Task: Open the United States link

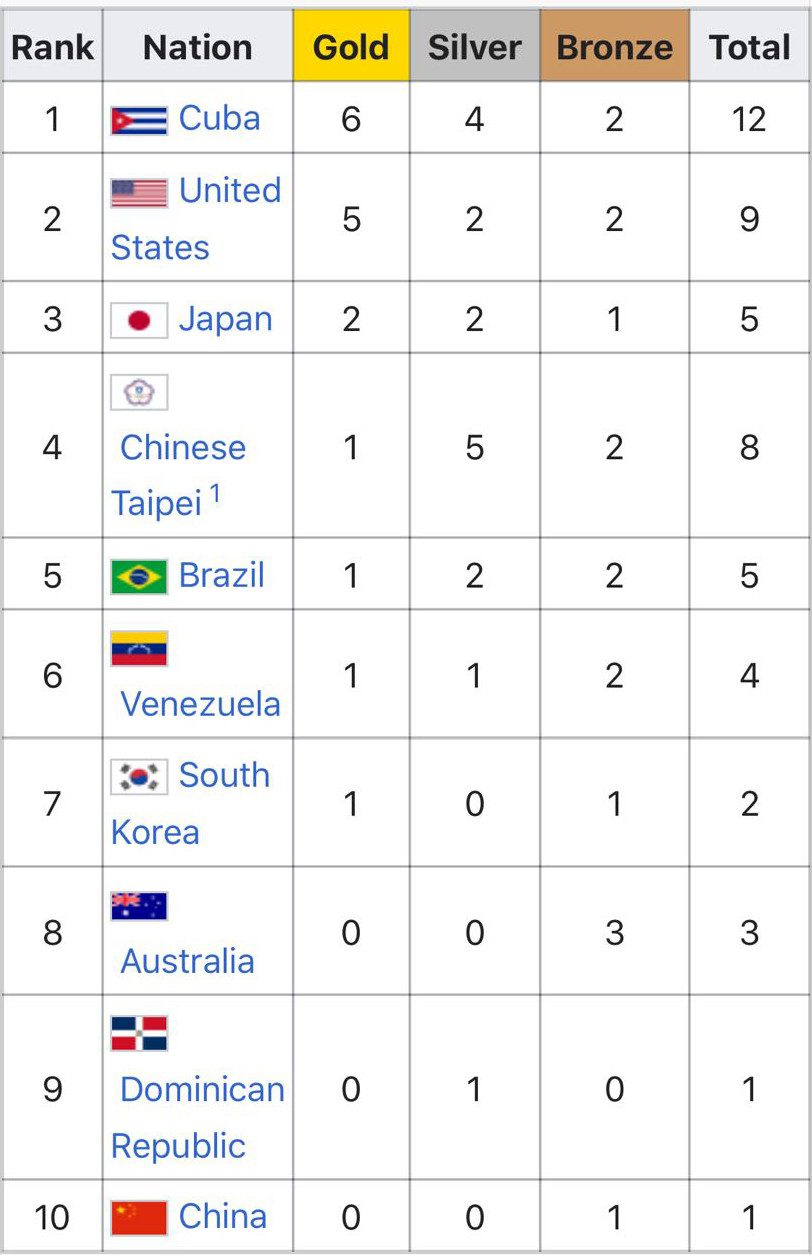Action: [196, 219]
